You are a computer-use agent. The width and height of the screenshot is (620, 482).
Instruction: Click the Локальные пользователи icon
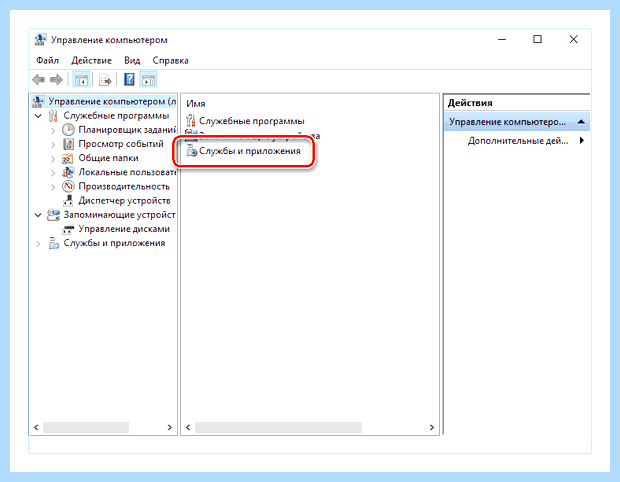tap(68, 172)
